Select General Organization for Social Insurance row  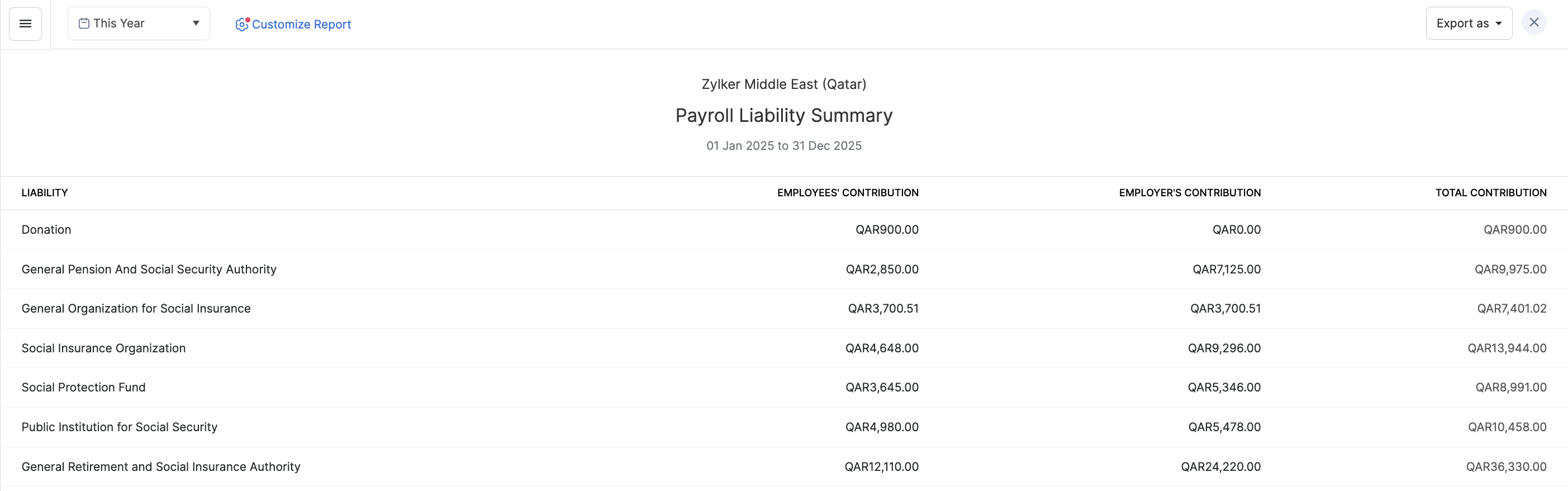(136, 309)
